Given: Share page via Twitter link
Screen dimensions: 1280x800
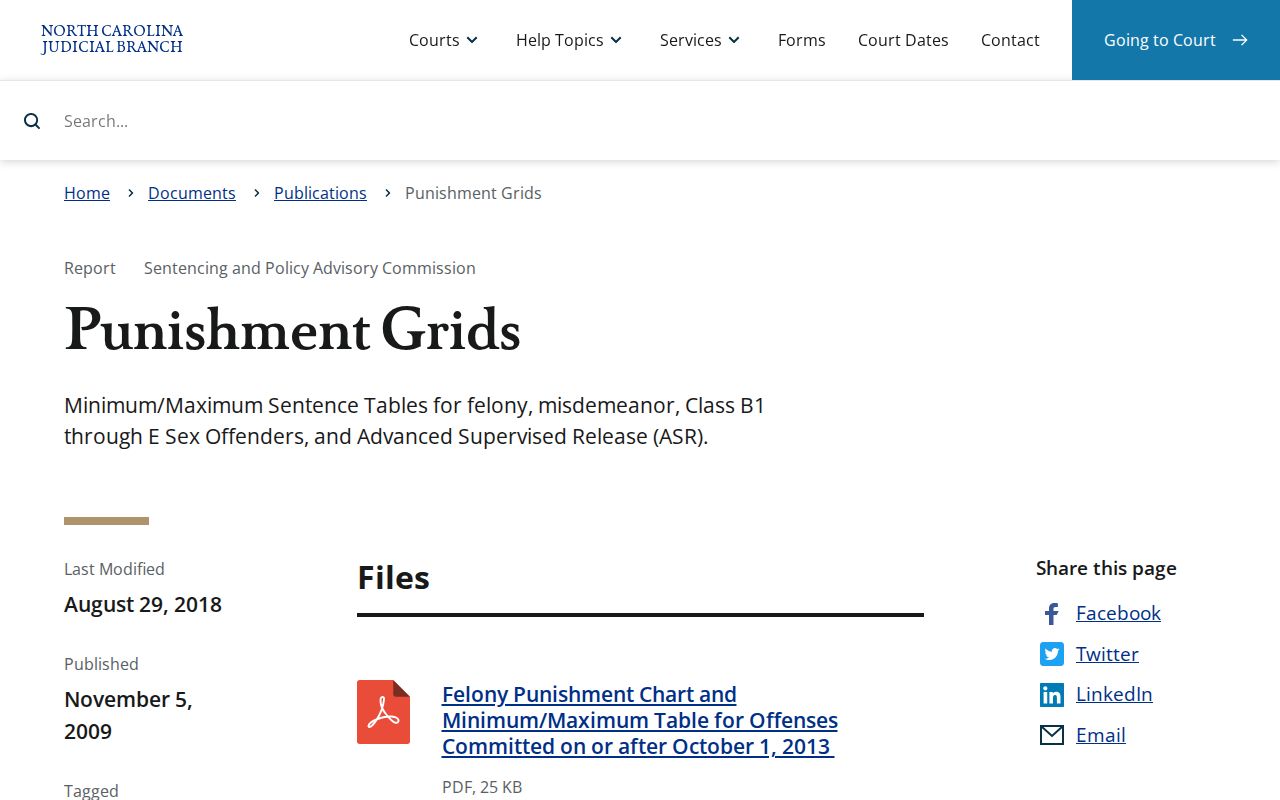Looking at the screenshot, I should (1107, 654).
